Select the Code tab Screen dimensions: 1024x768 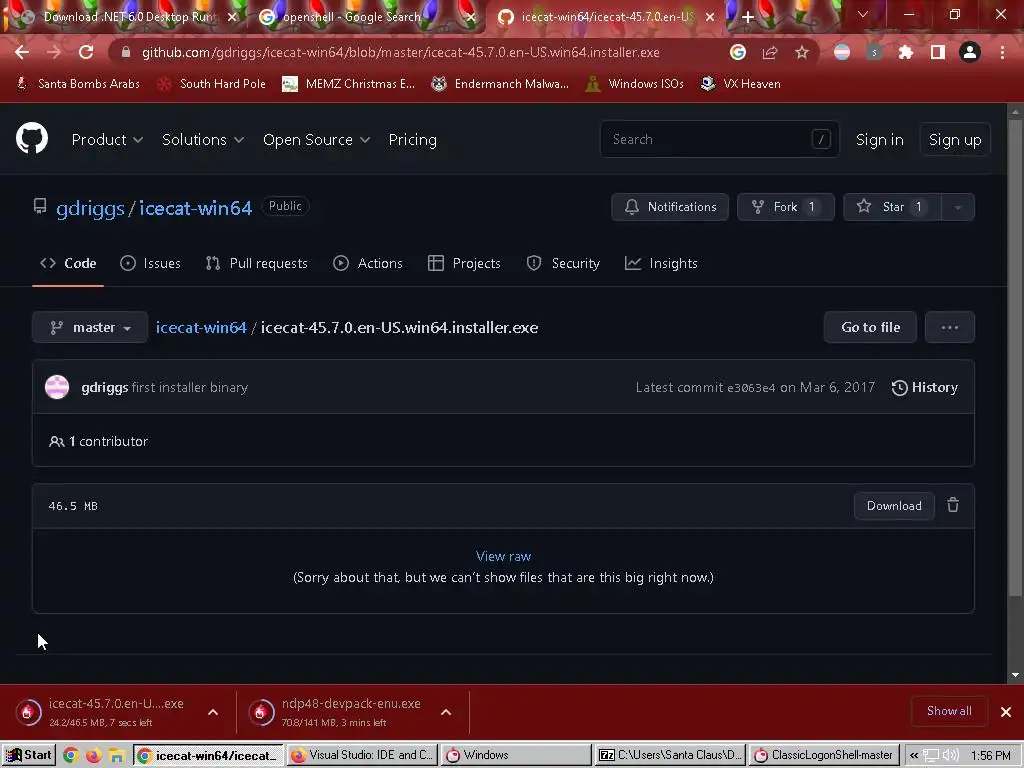[x=68, y=263]
